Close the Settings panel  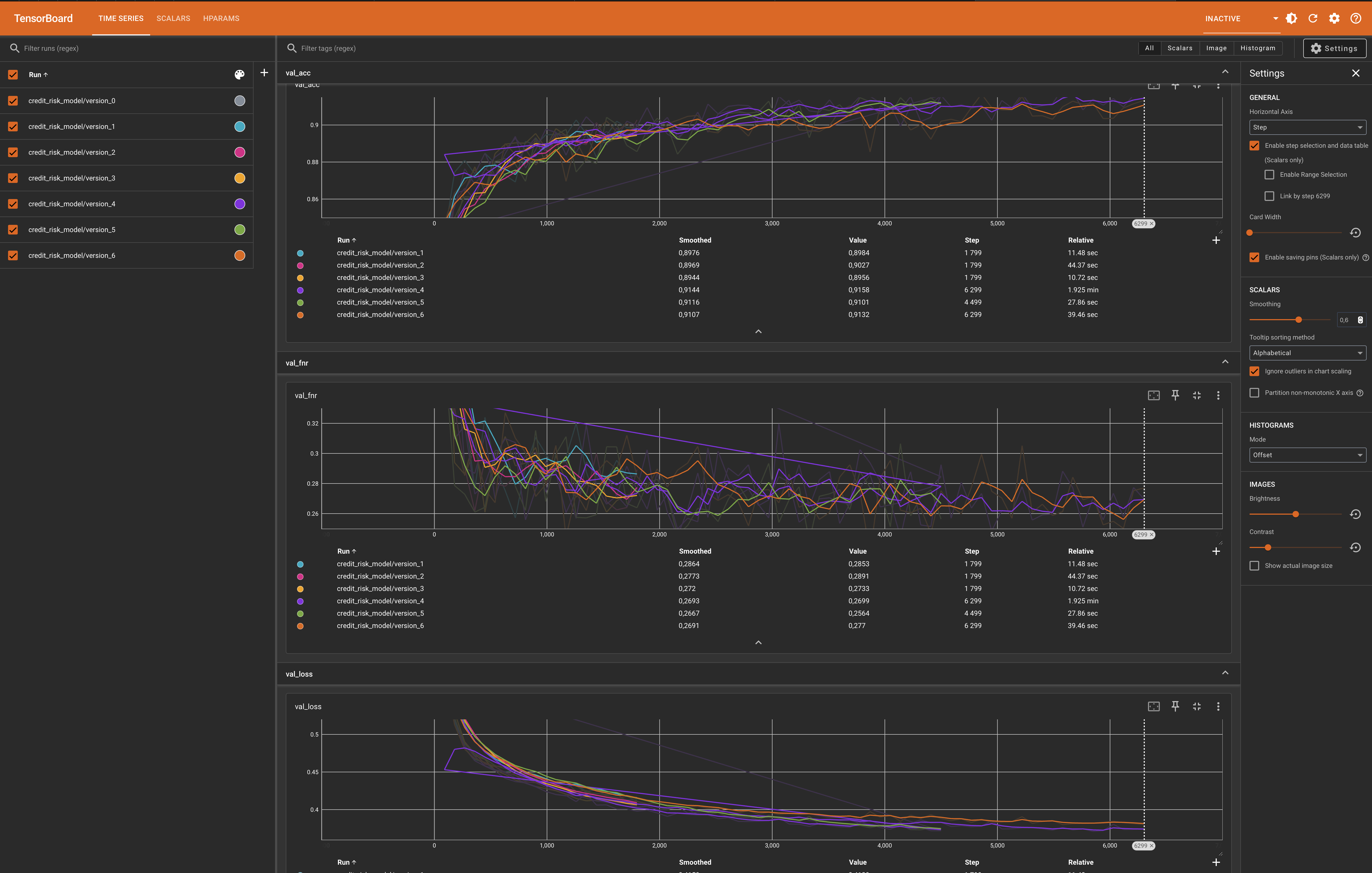tap(1355, 73)
